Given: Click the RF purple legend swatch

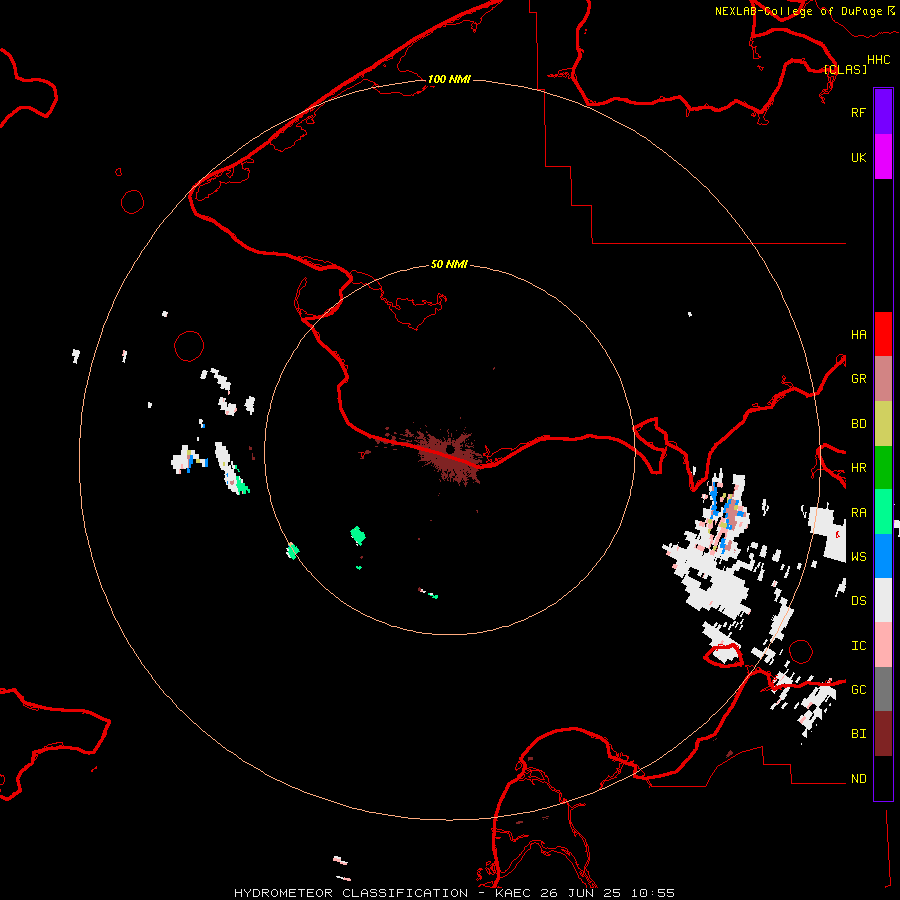Looking at the screenshot, I should [883, 112].
